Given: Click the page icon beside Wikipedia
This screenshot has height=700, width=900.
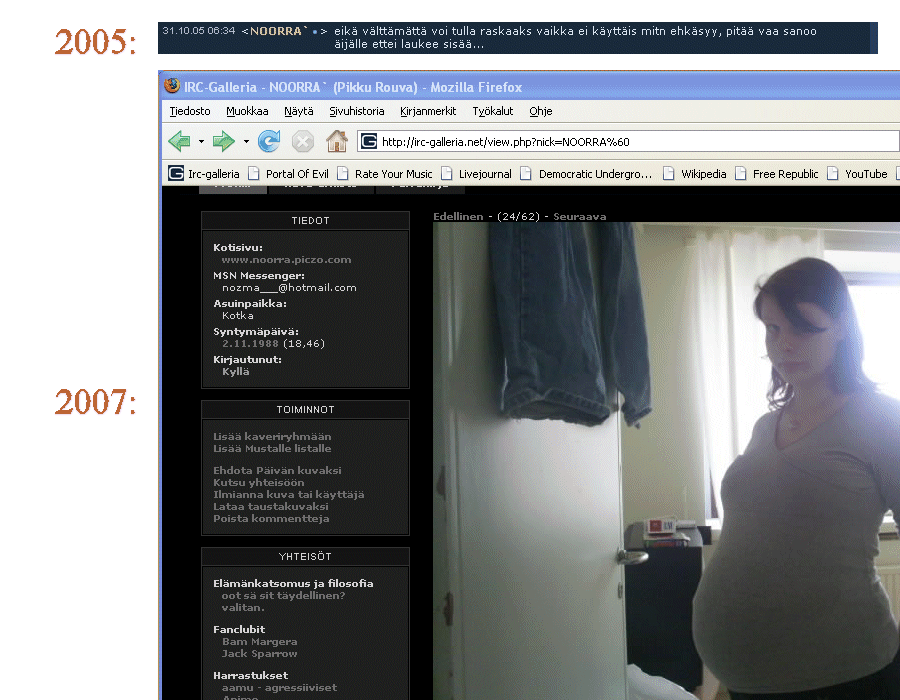Looking at the screenshot, I should click(669, 173).
